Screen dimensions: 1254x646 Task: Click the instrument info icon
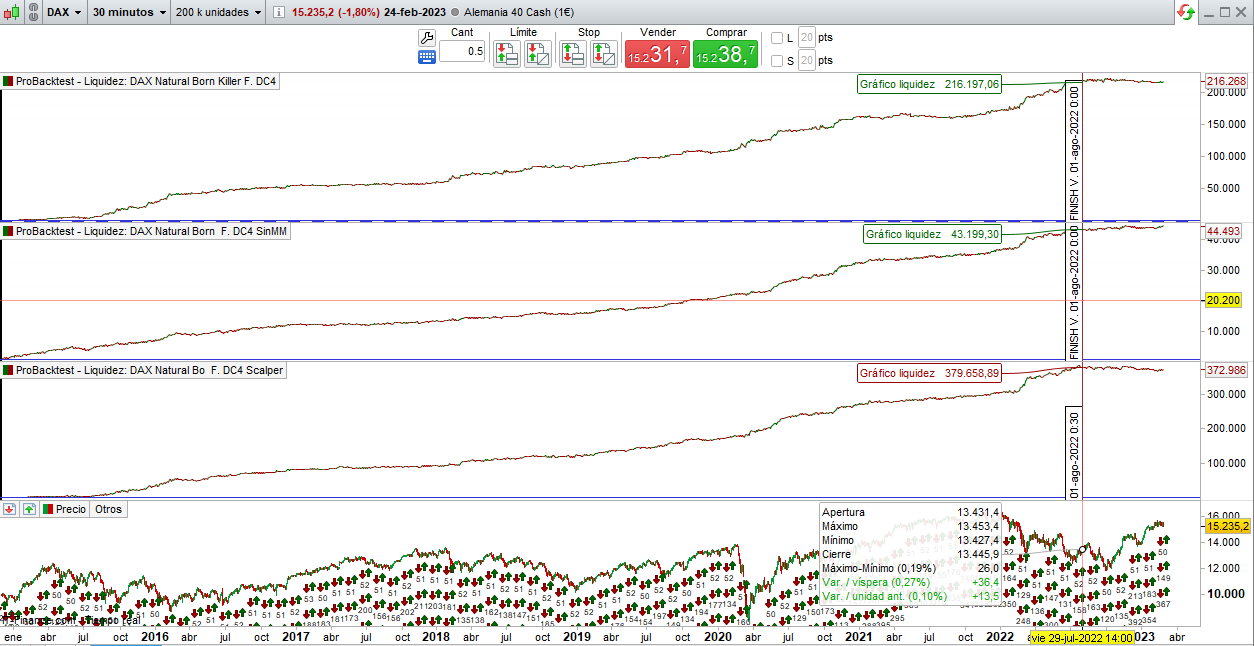(279, 12)
